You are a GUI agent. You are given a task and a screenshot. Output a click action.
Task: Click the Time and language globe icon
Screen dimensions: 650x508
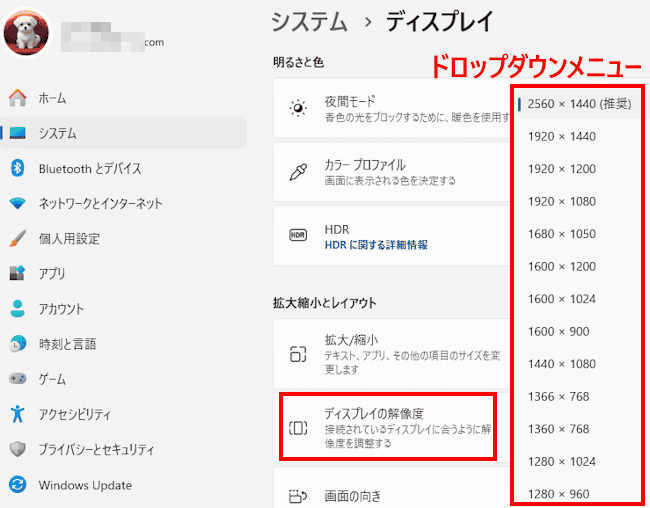tap(17, 343)
